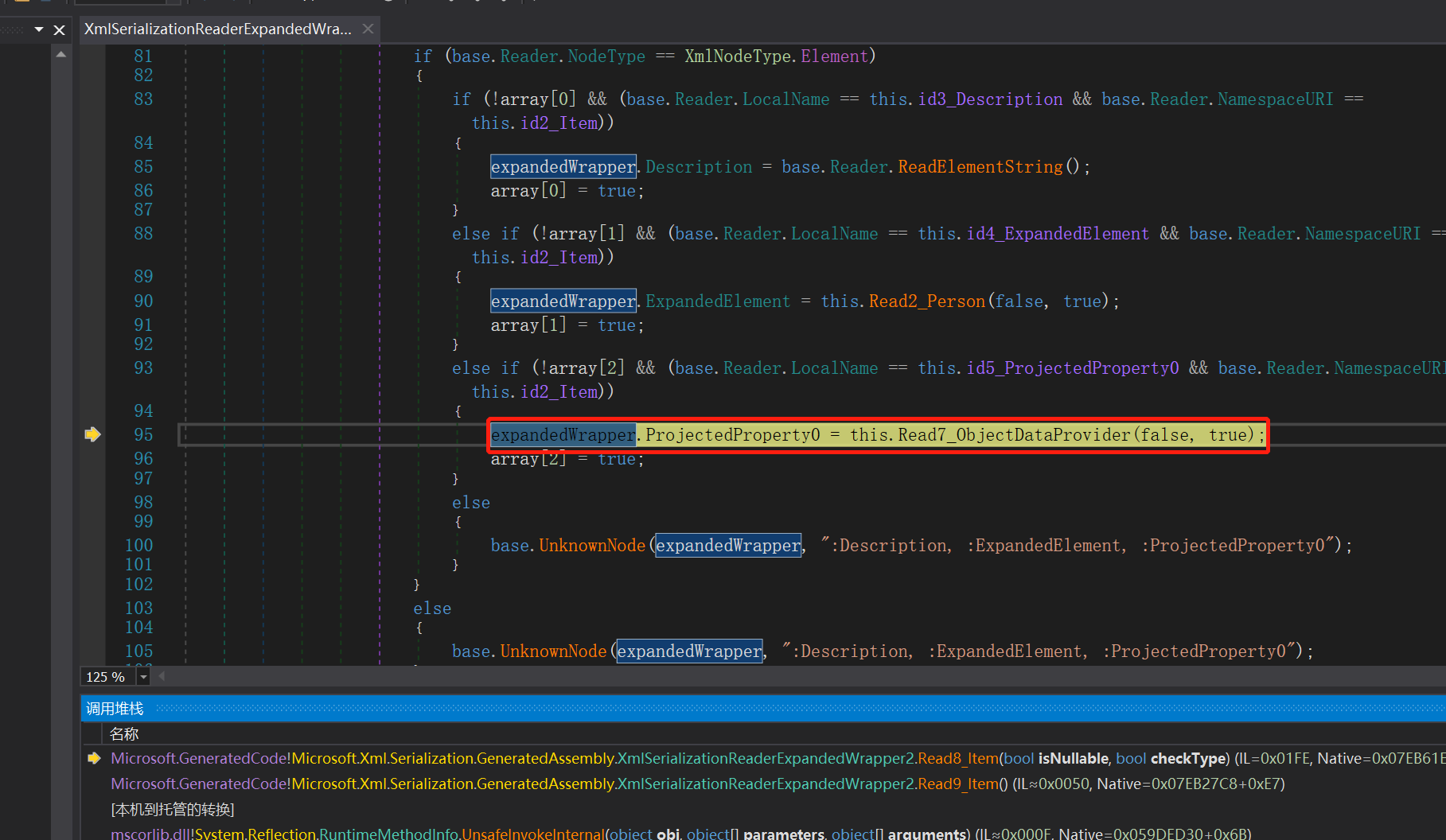Click the Read7_ObjectDataProvider method call on line 95
Screen dimensions: 1446x840
pos(1014,435)
